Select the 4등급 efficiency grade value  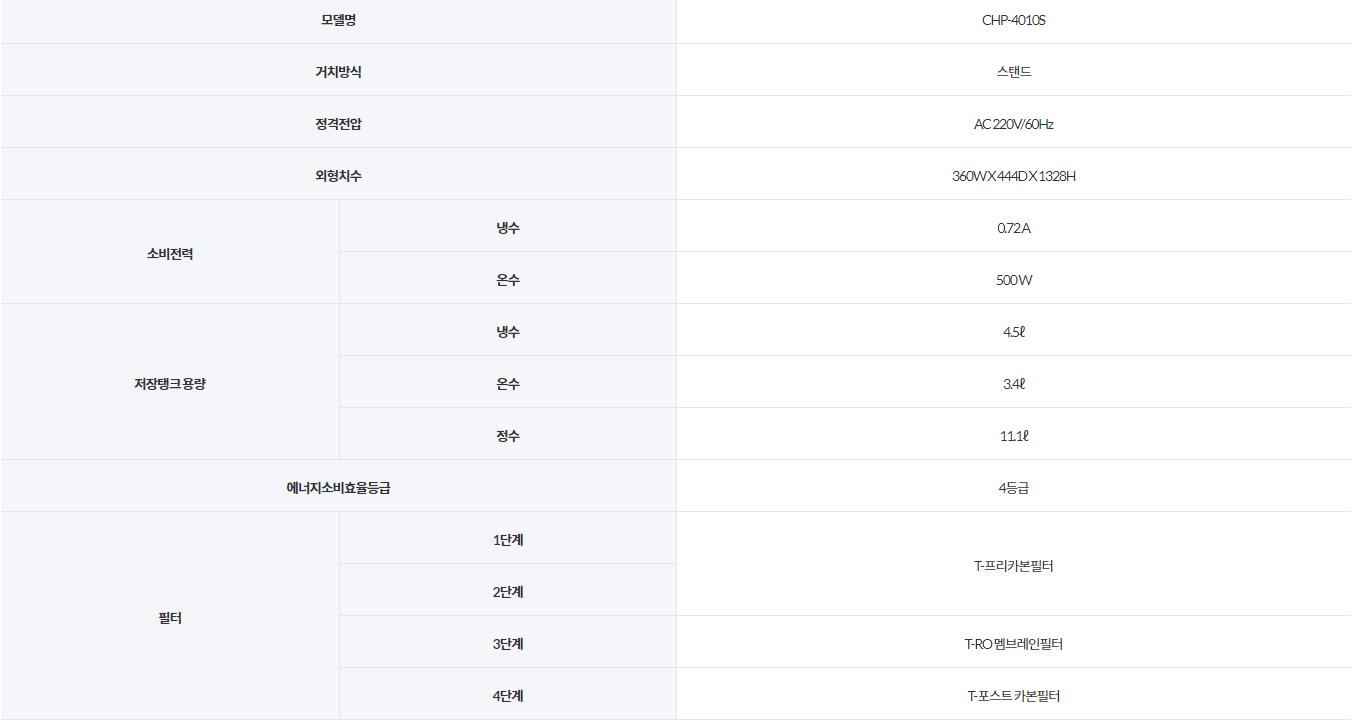point(1013,488)
